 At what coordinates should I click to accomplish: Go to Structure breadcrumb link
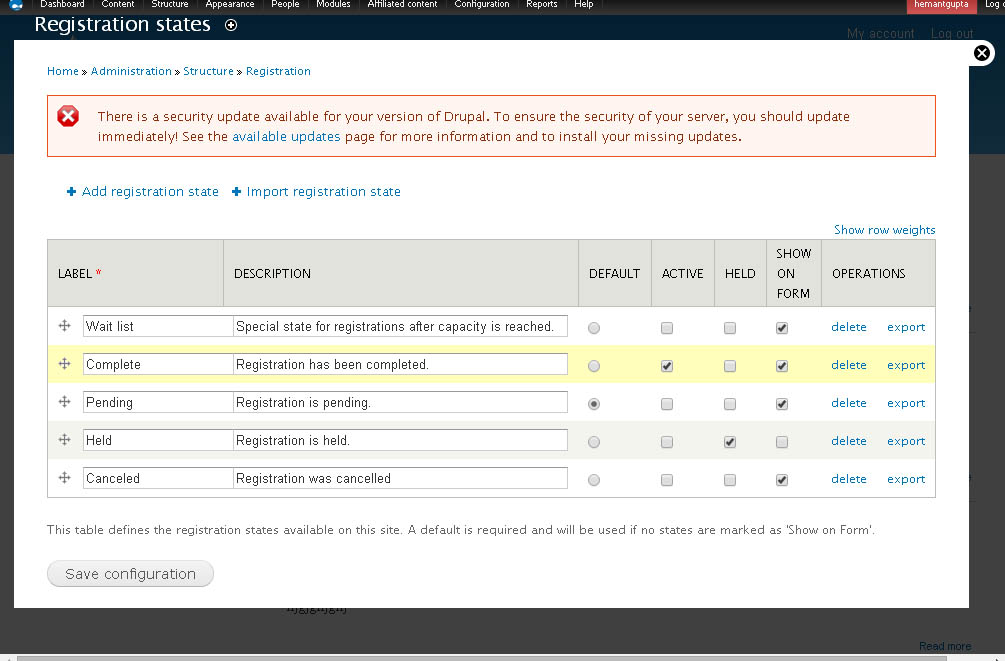[208, 71]
